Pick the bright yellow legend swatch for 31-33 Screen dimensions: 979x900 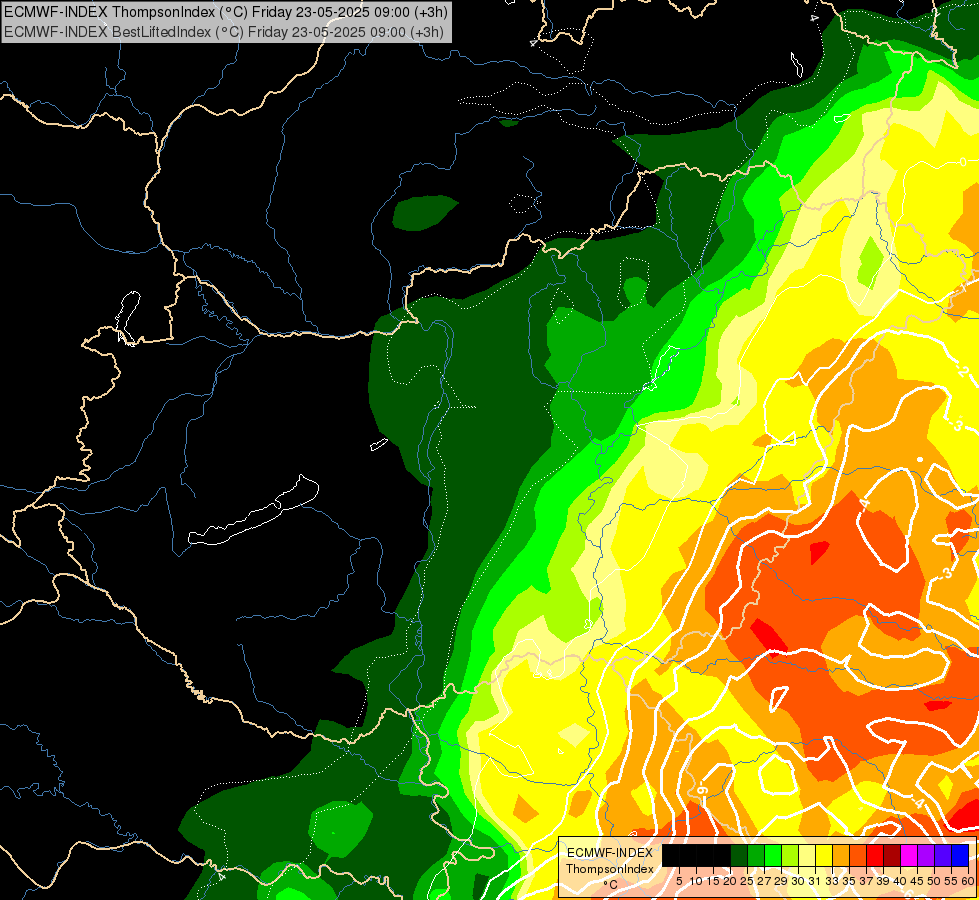pyautogui.click(x=824, y=855)
